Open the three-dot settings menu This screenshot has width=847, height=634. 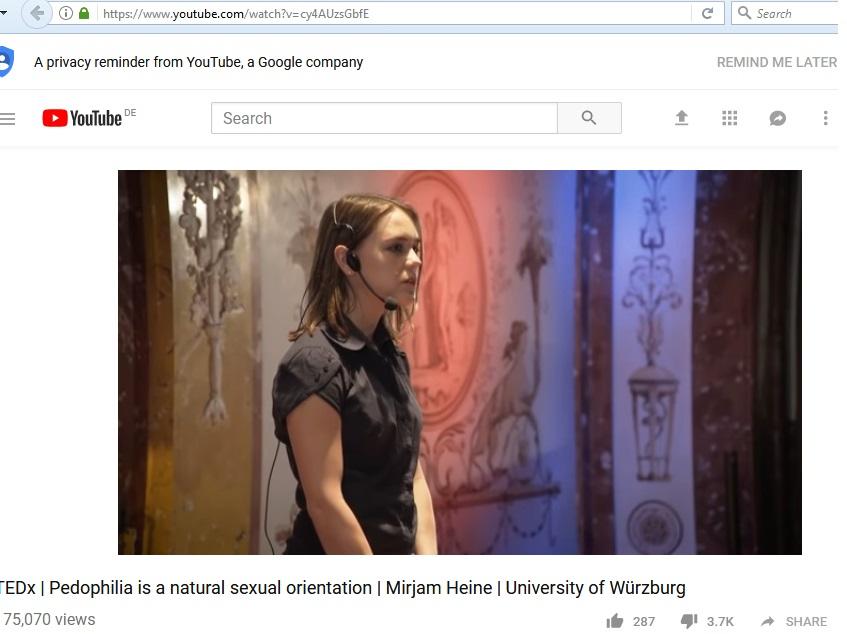pyautogui.click(x=825, y=118)
